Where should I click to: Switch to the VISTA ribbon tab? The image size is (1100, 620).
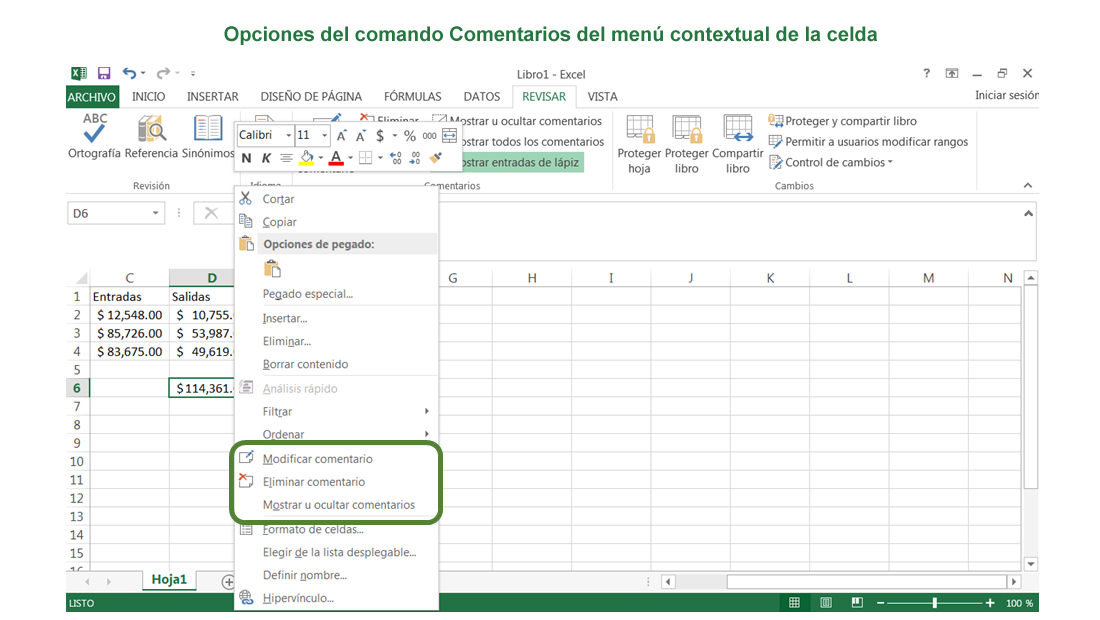point(603,97)
